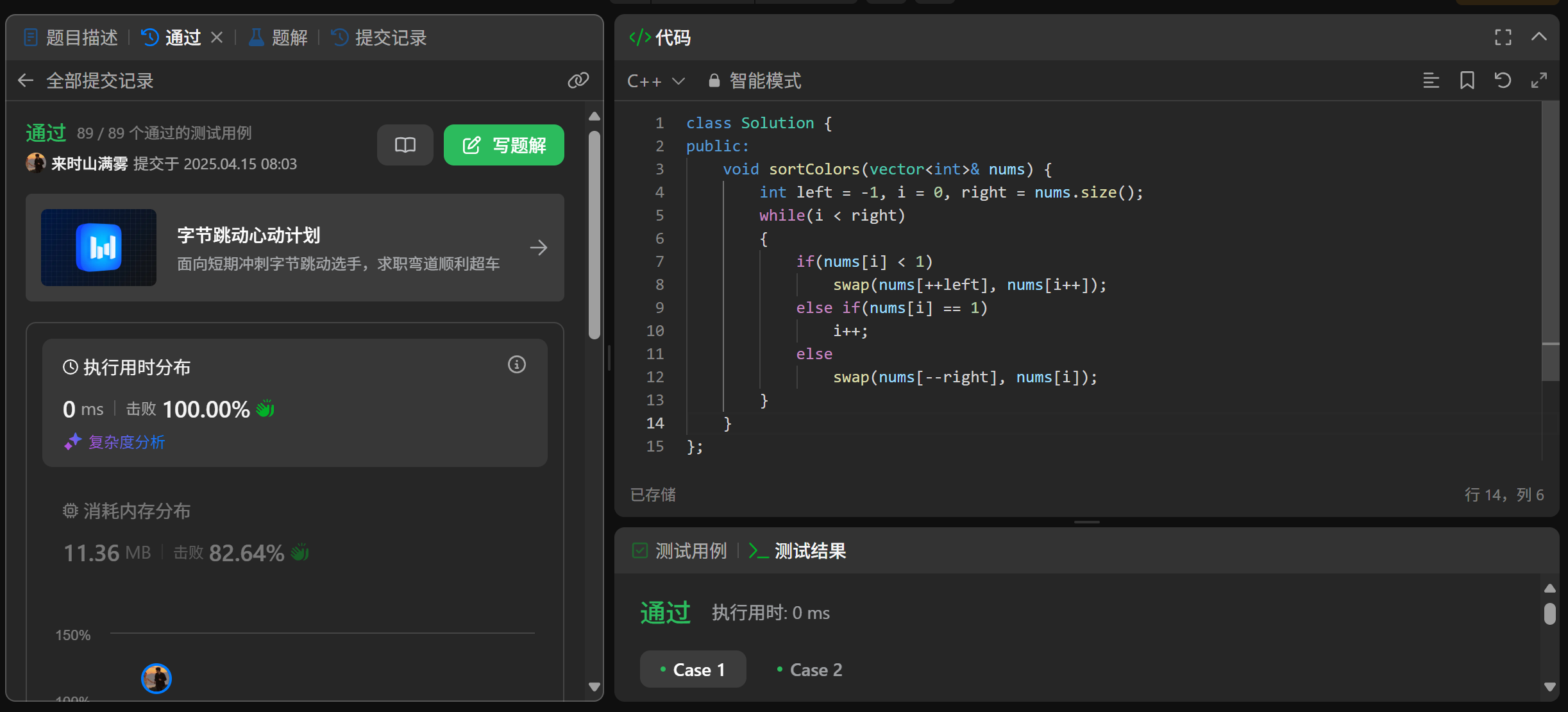Click the left panel vertical scrollbar thumb
Screen dimensions: 1568x712
pos(594,234)
